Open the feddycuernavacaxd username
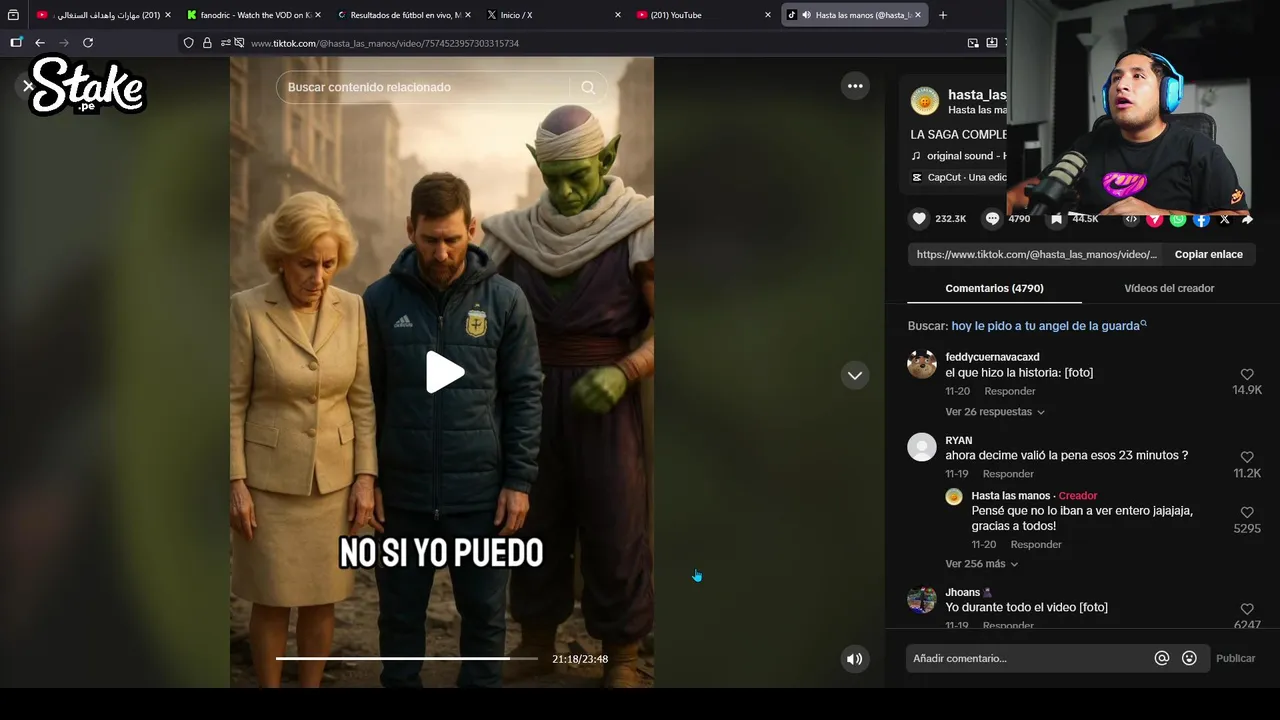The image size is (1280, 720). pos(992,357)
